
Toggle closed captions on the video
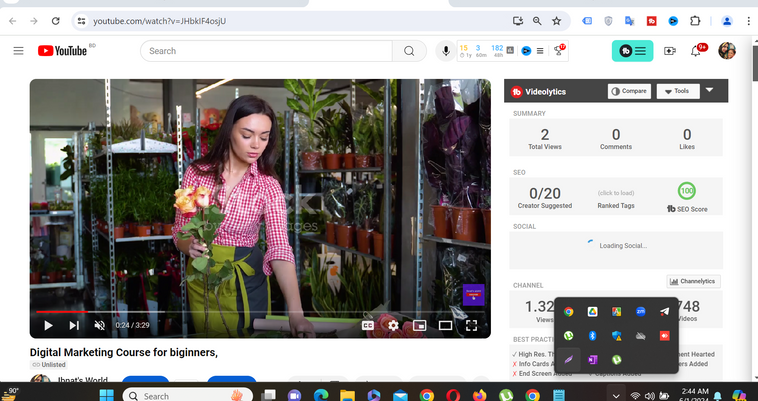point(368,325)
